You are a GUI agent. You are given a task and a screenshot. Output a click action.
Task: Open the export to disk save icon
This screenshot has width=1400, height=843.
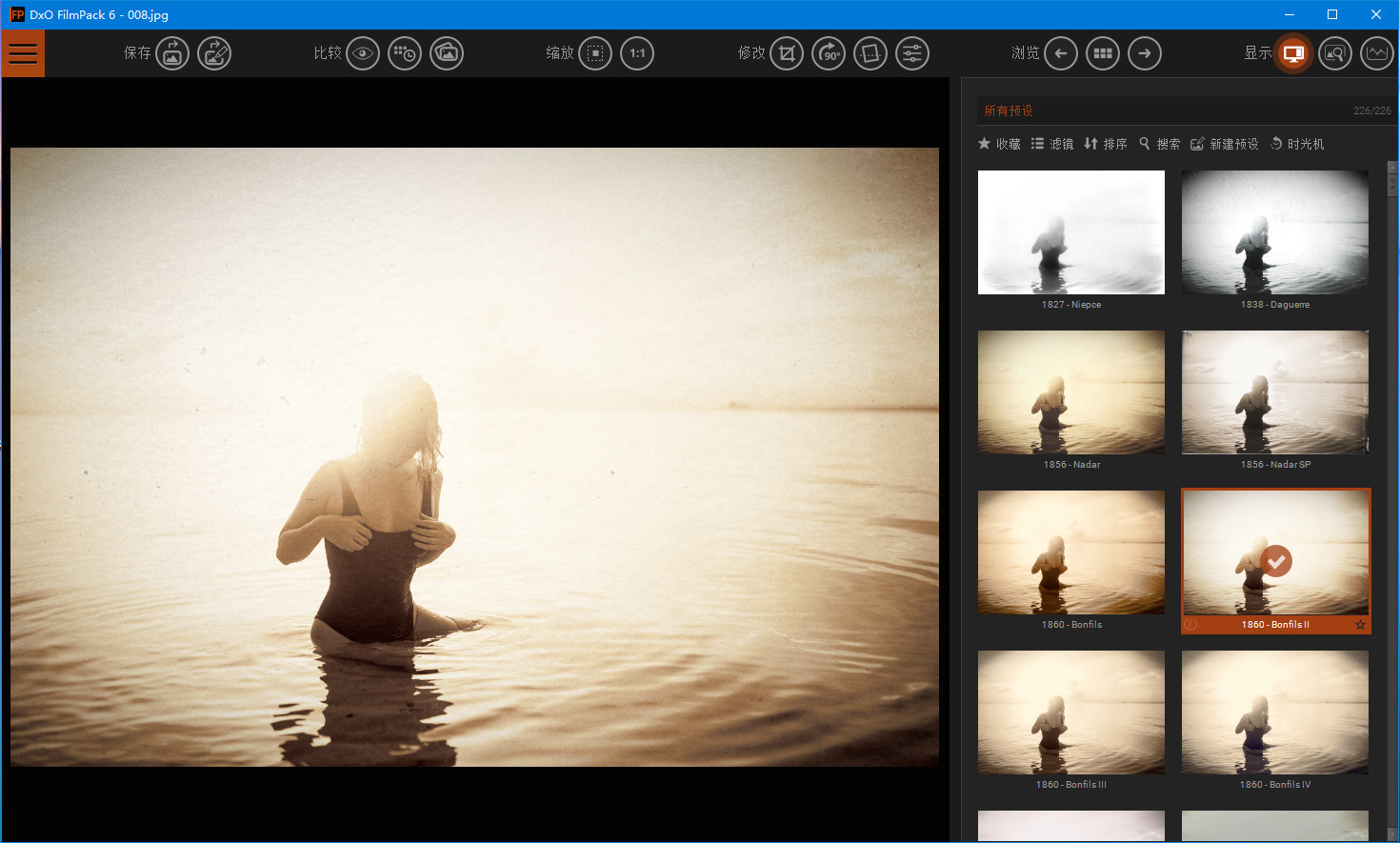(172, 53)
